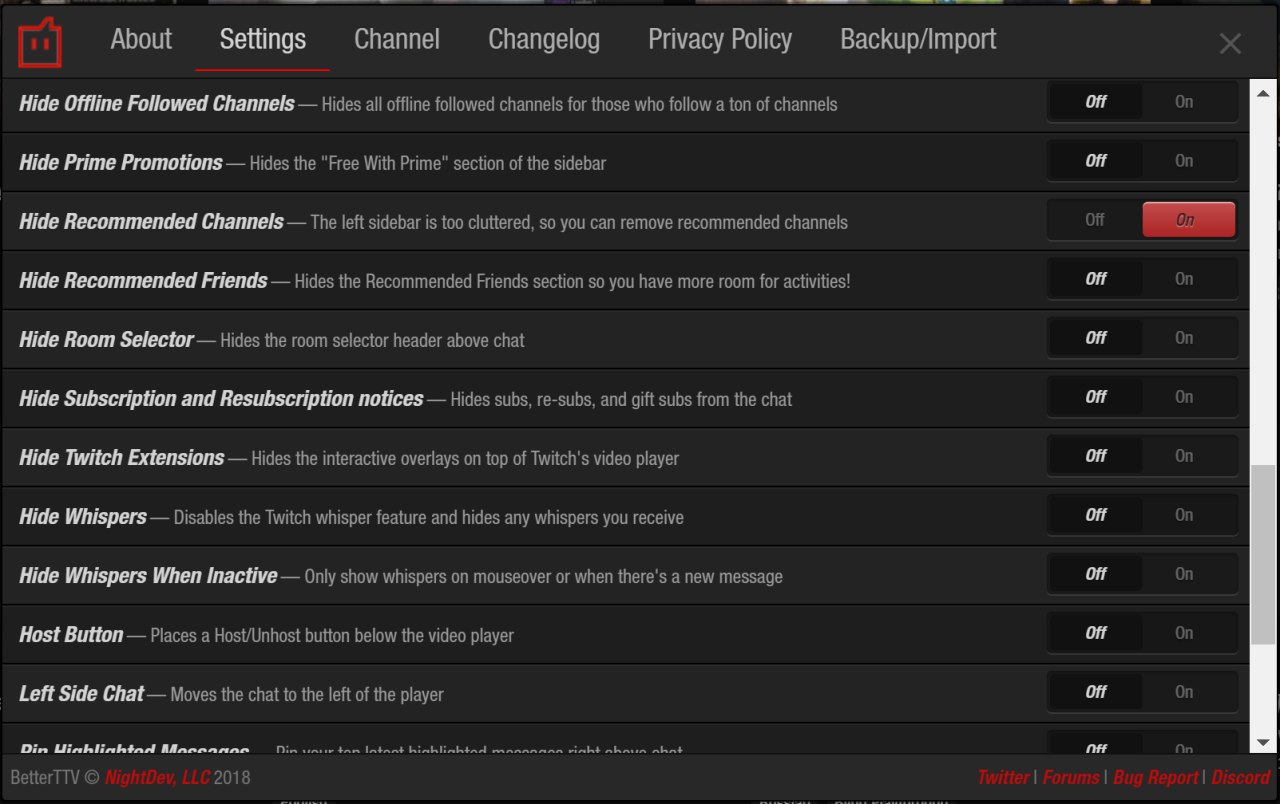Set Hide Twitch Extensions to Off

coord(1096,456)
